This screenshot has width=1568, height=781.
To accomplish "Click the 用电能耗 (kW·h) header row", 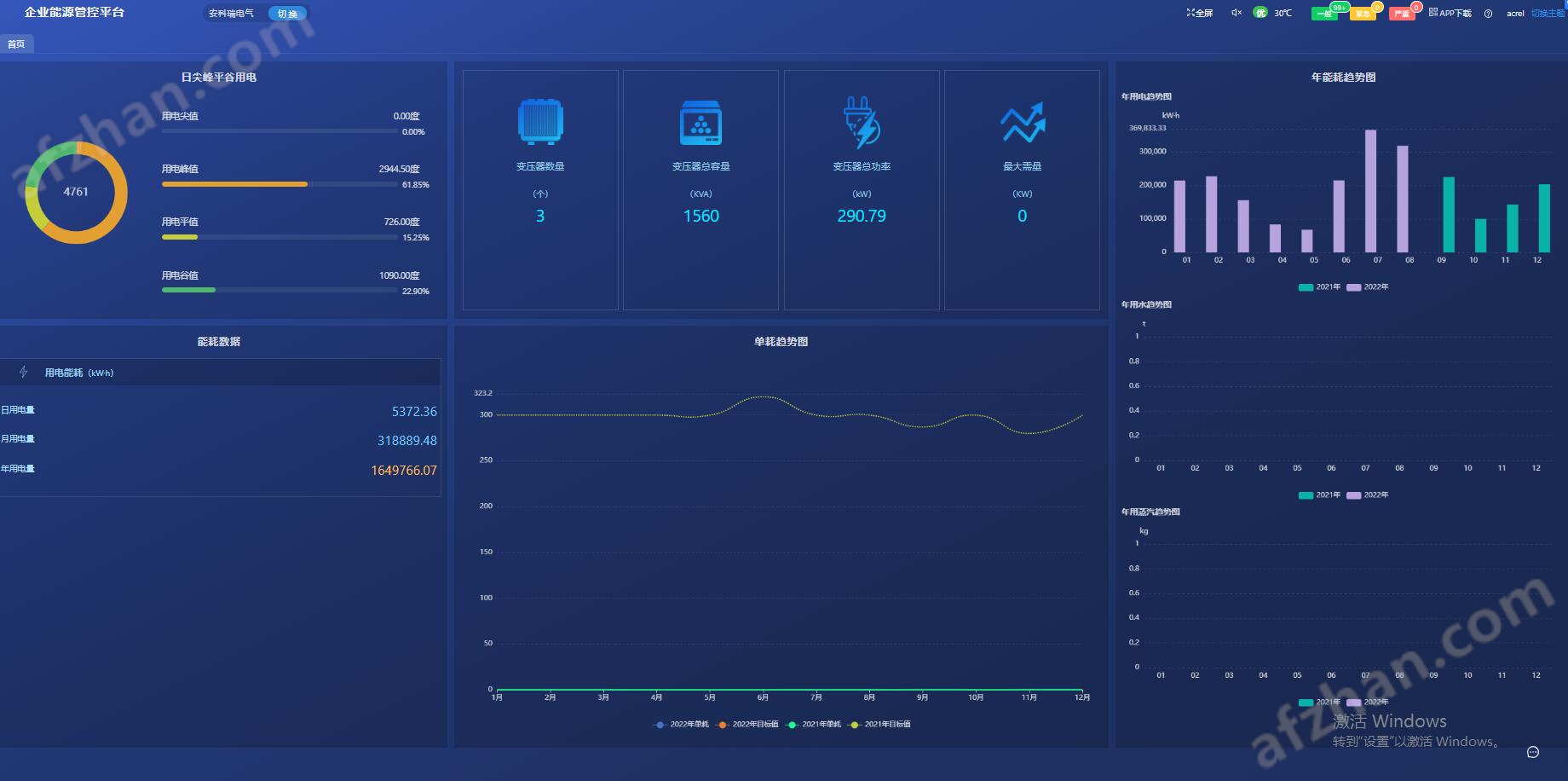I will pyautogui.click(x=220, y=373).
